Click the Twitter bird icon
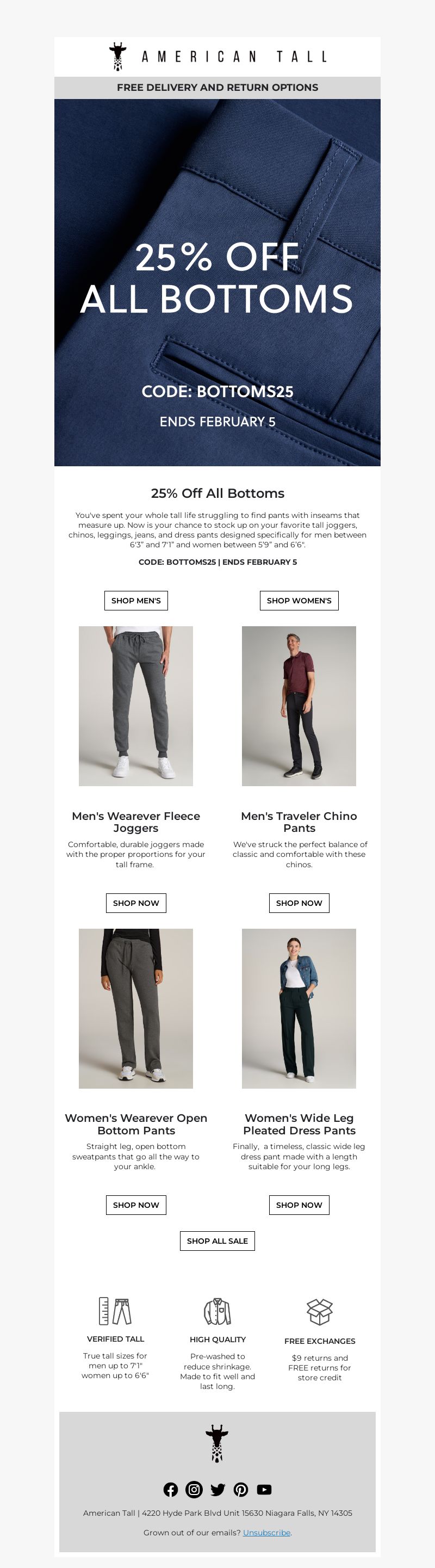This screenshot has width=435, height=1568. coord(217,1490)
